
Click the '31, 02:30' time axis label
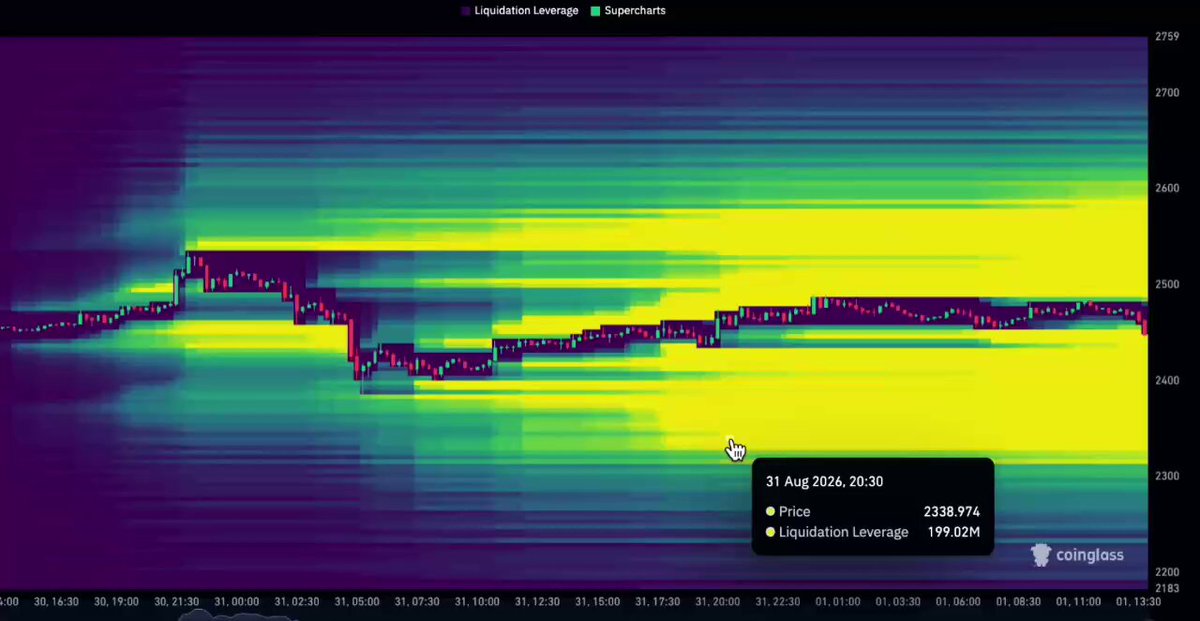(x=296, y=602)
